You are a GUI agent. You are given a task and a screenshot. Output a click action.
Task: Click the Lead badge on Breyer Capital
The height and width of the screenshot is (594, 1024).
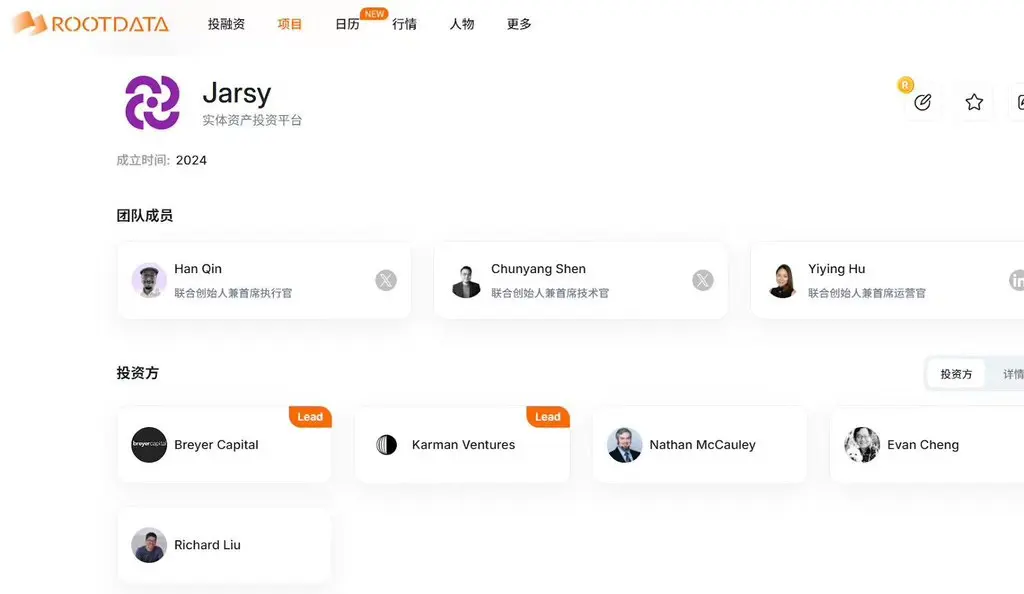310,417
